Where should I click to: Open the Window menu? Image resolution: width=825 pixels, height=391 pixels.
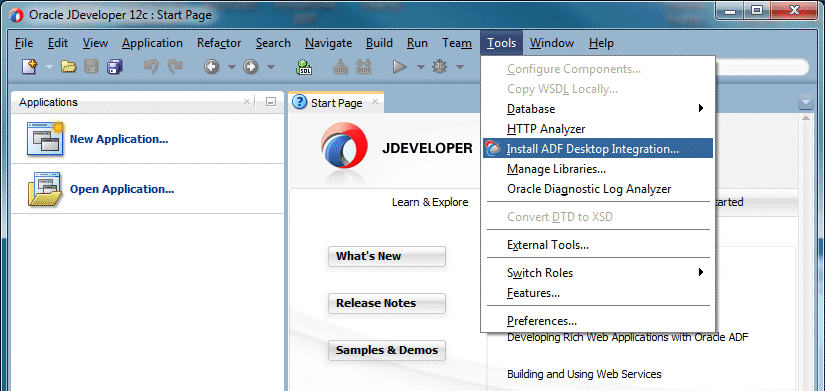pos(551,43)
